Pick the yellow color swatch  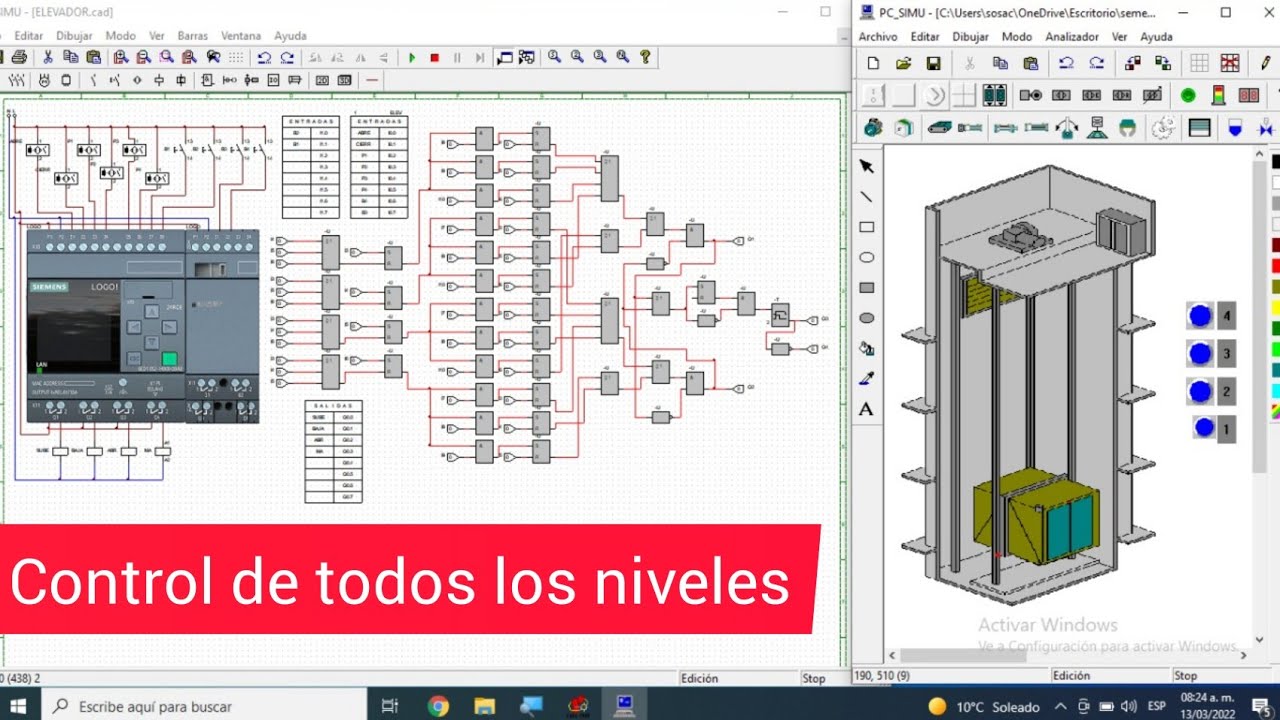point(1275,307)
